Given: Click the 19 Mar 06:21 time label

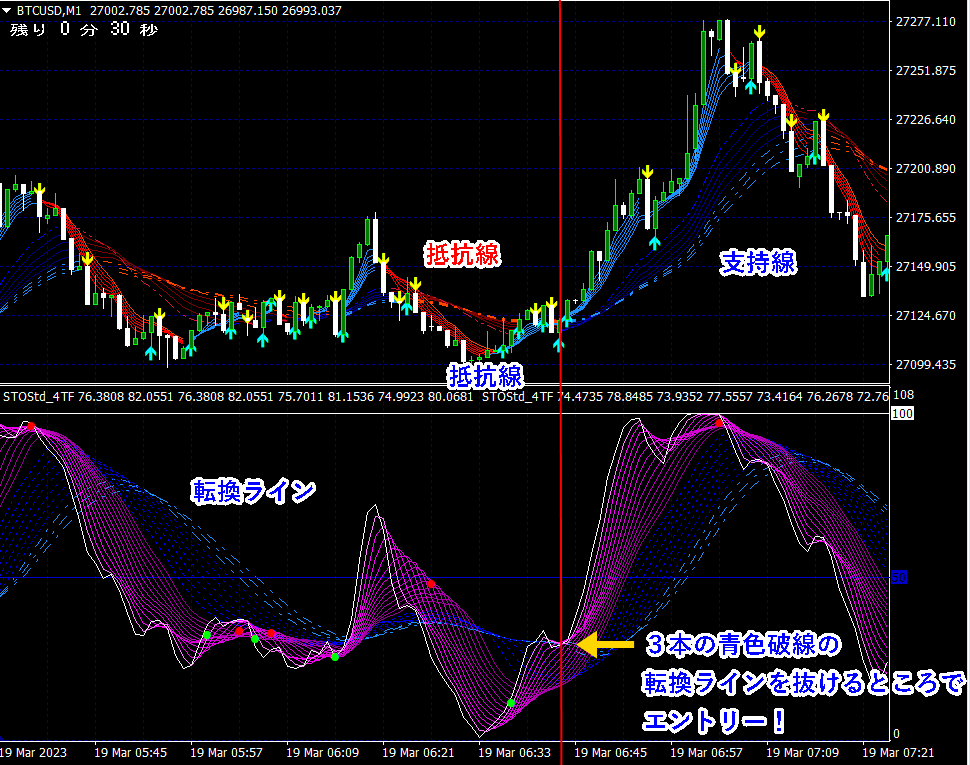Looking at the screenshot, I should pyautogui.click(x=418, y=753).
